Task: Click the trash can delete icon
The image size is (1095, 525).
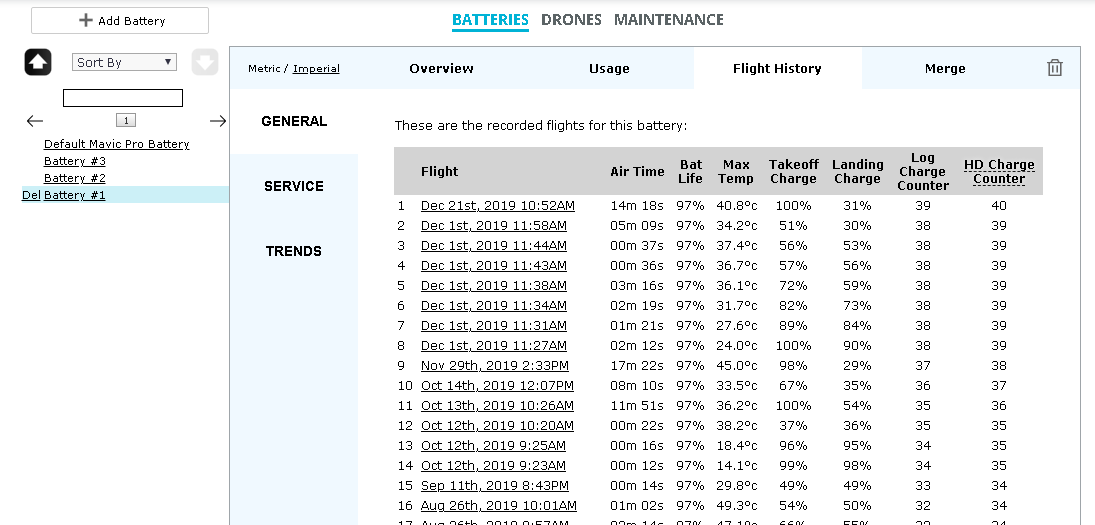Action: pyautogui.click(x=1054, y=68)
